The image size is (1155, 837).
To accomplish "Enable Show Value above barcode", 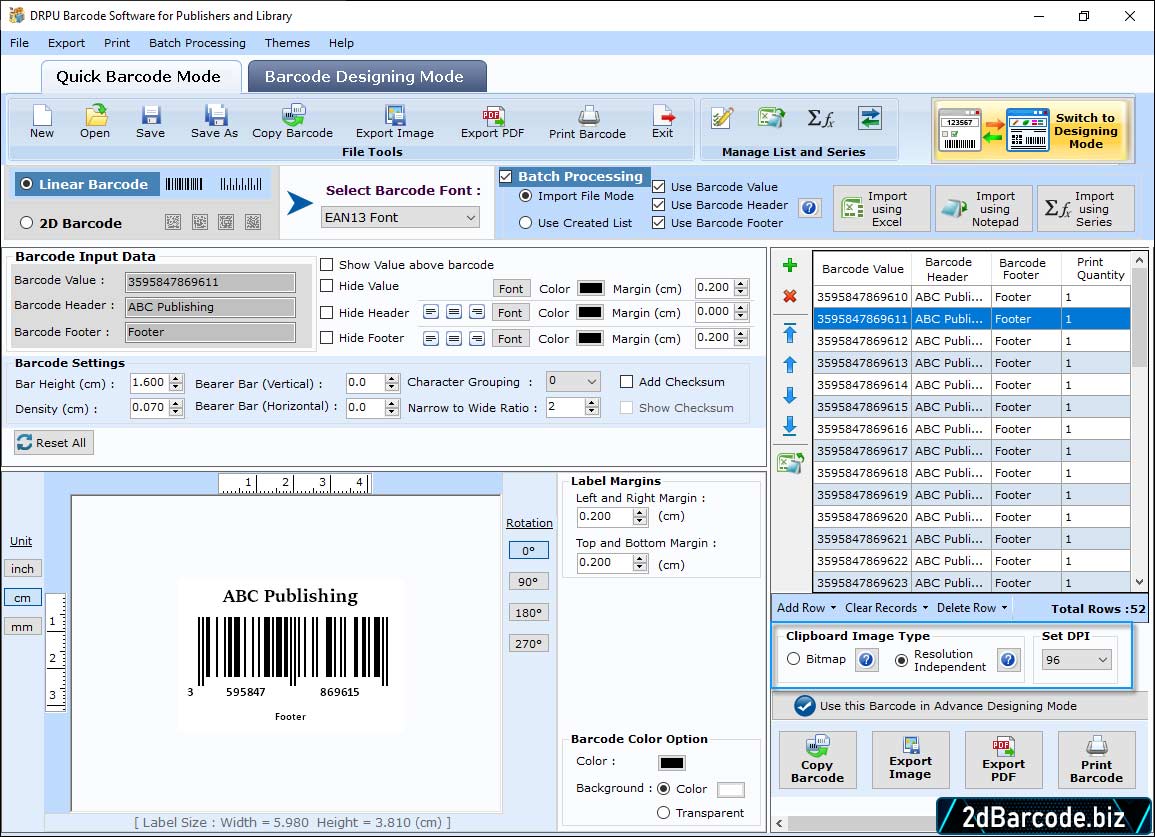I will tap(326, 265).
